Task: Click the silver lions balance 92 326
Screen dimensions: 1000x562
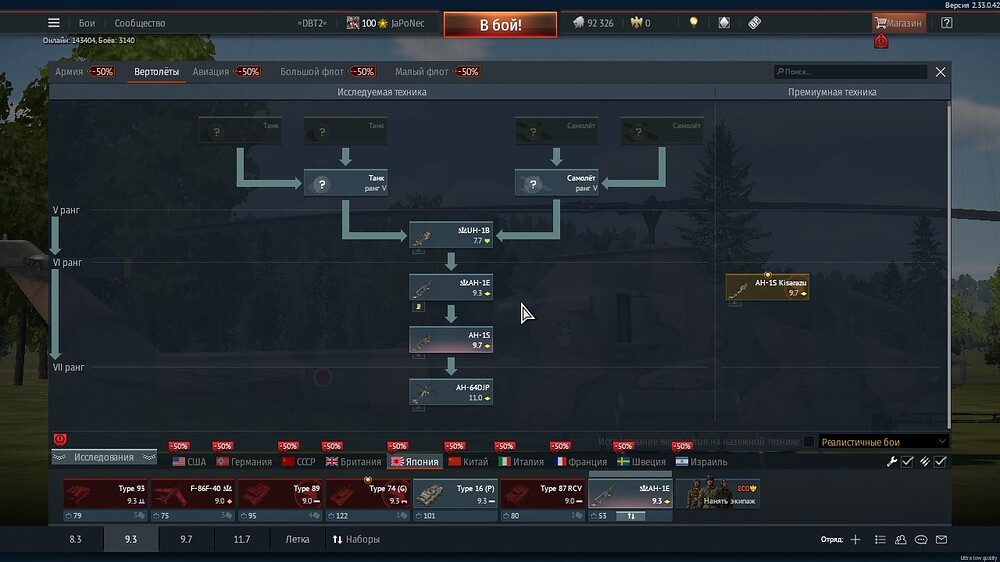Action: pyautogui.click(x=593, y=23)
